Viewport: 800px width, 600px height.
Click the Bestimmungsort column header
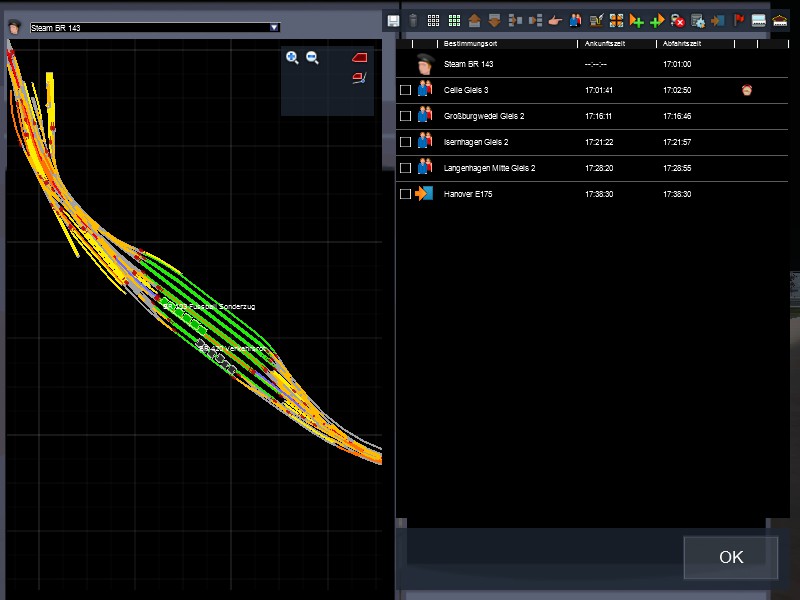pyautogui.click(x=471, y=45)
